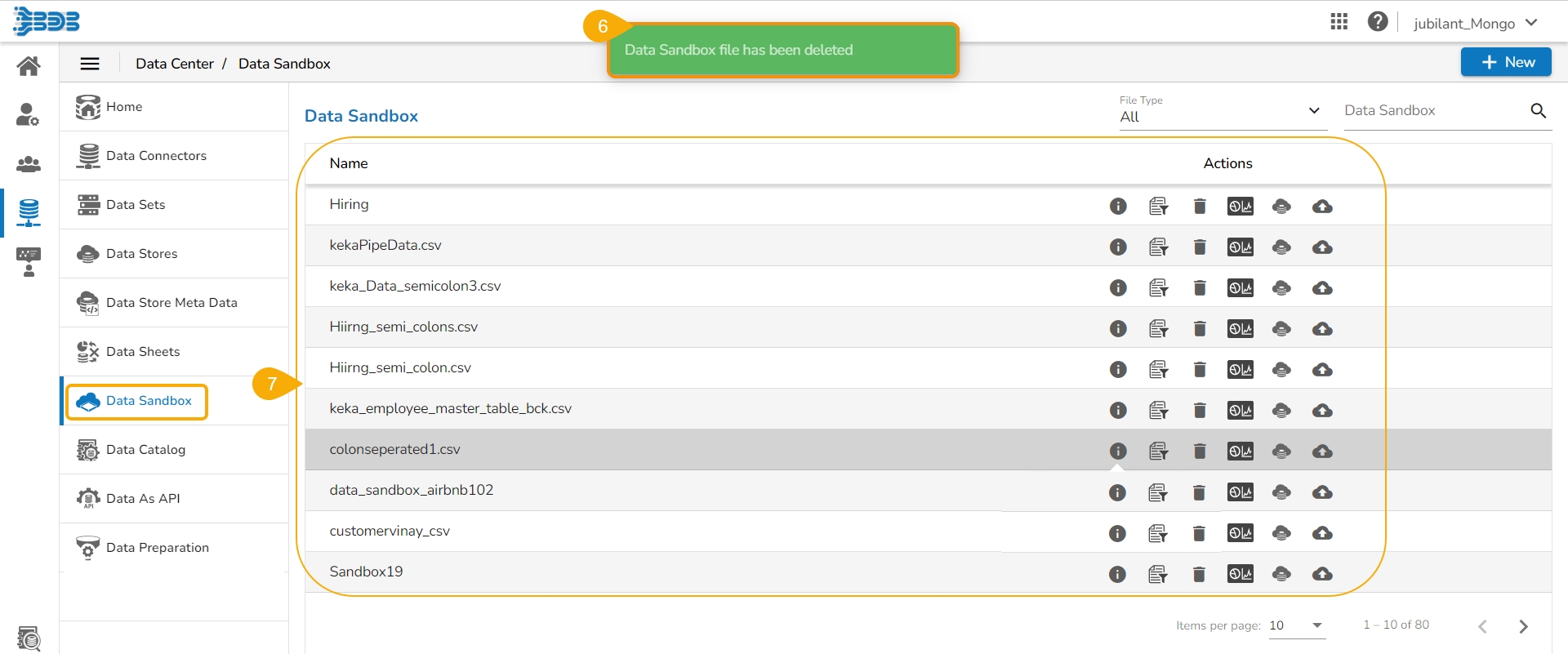Open Data Preparation in the side menu
The image size is (1568, 654).
pyautogui.click(x=174, y=548)
